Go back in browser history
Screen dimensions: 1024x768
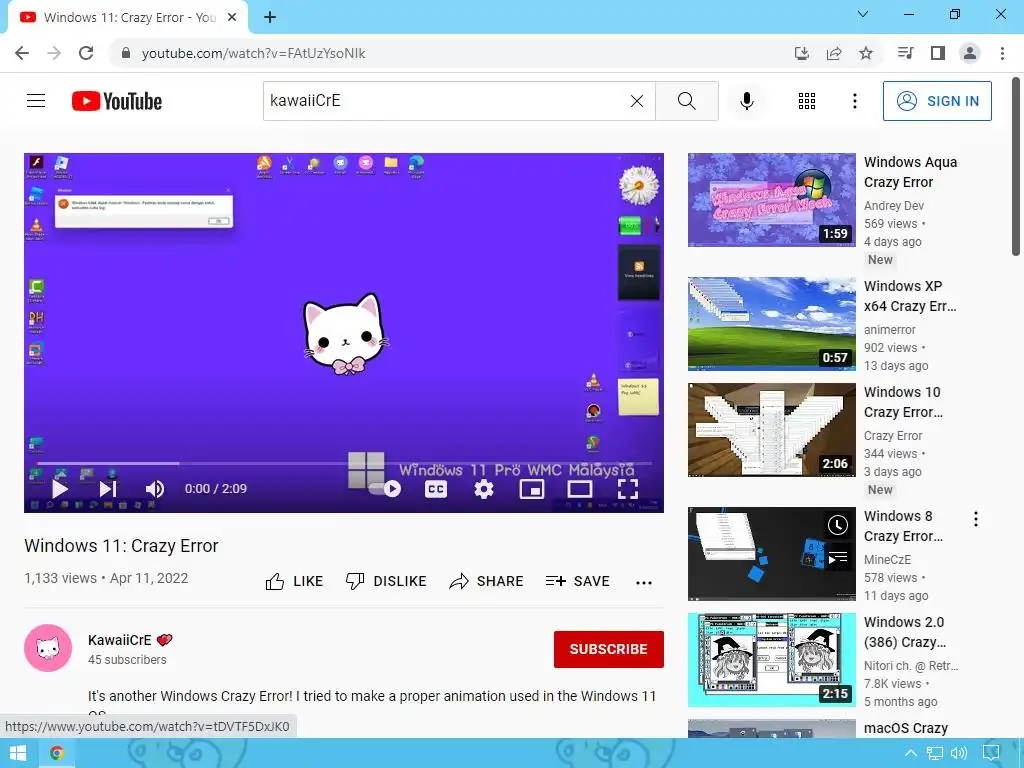[22, 53]
